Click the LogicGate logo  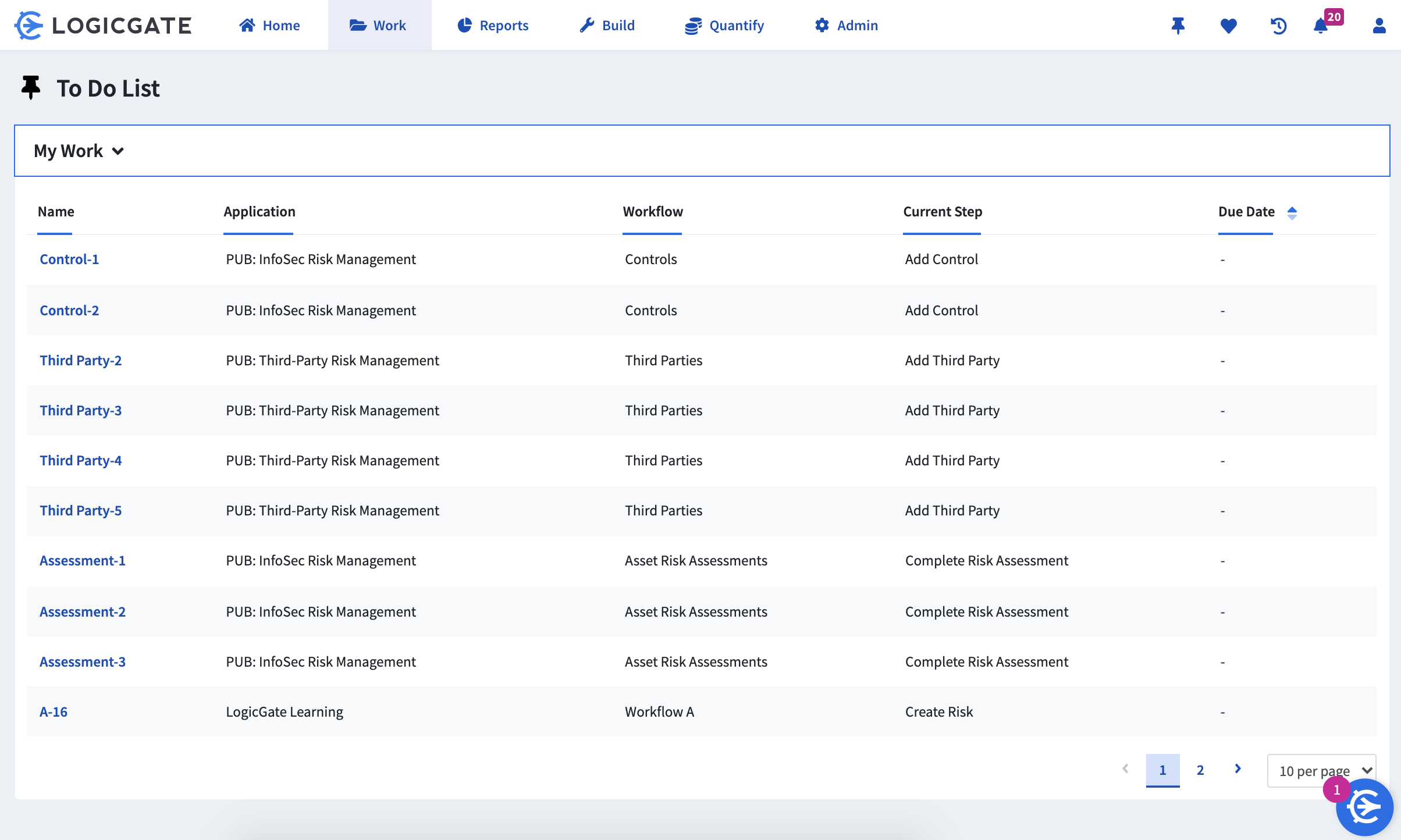(103, 25)
